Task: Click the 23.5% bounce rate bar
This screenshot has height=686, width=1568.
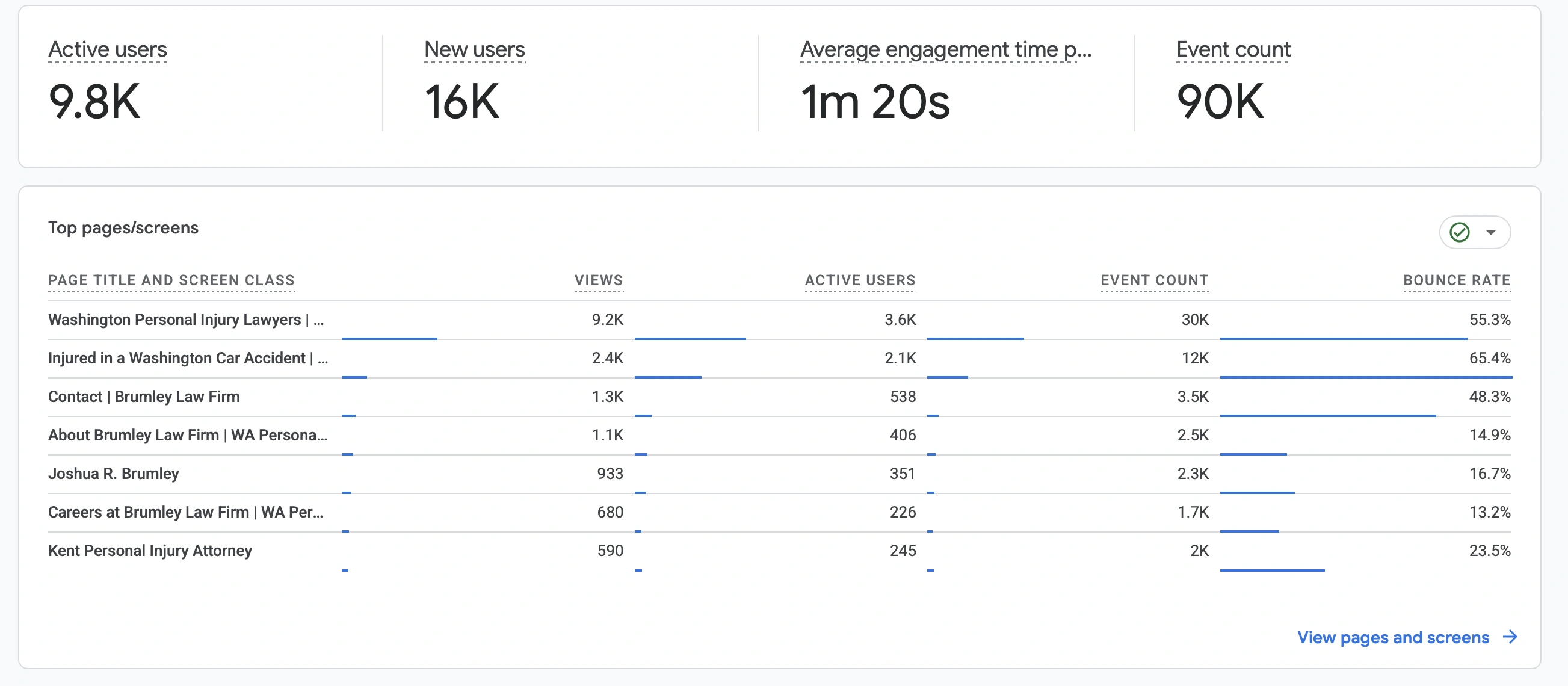Action: point(1272,570)
